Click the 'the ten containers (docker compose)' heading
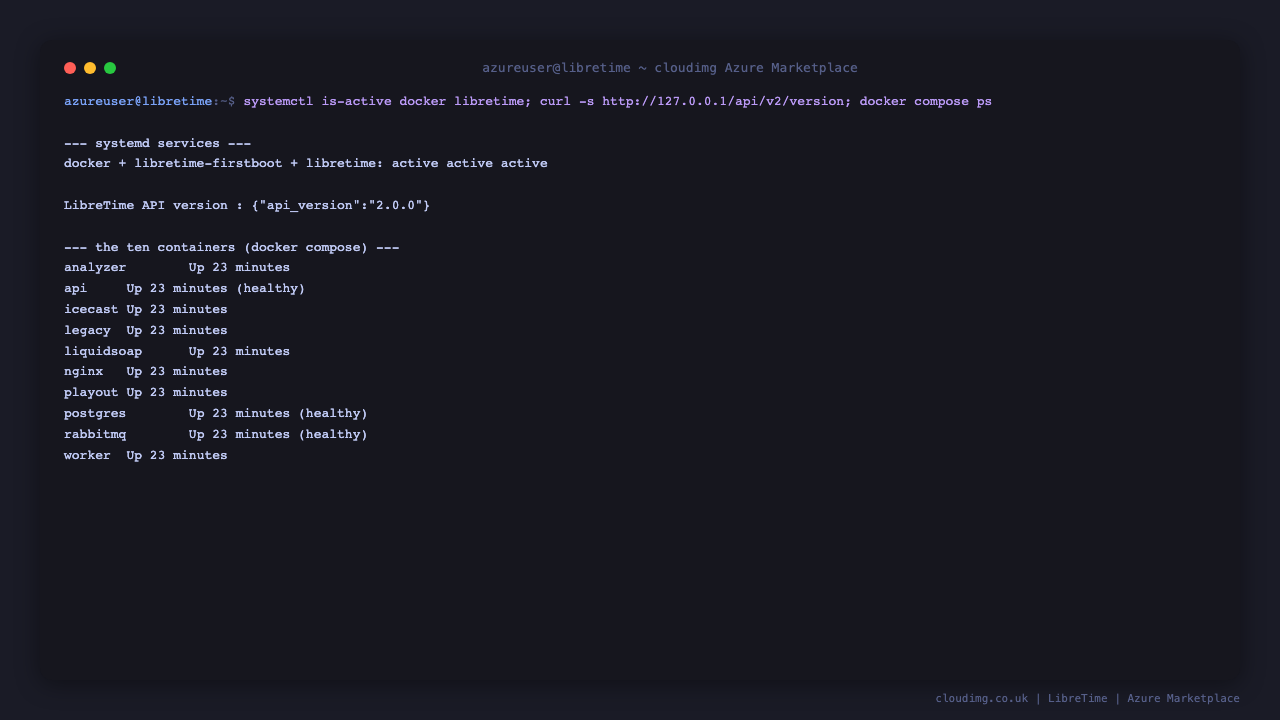Viewport: 1280px width, 720px height. point(232,247)
